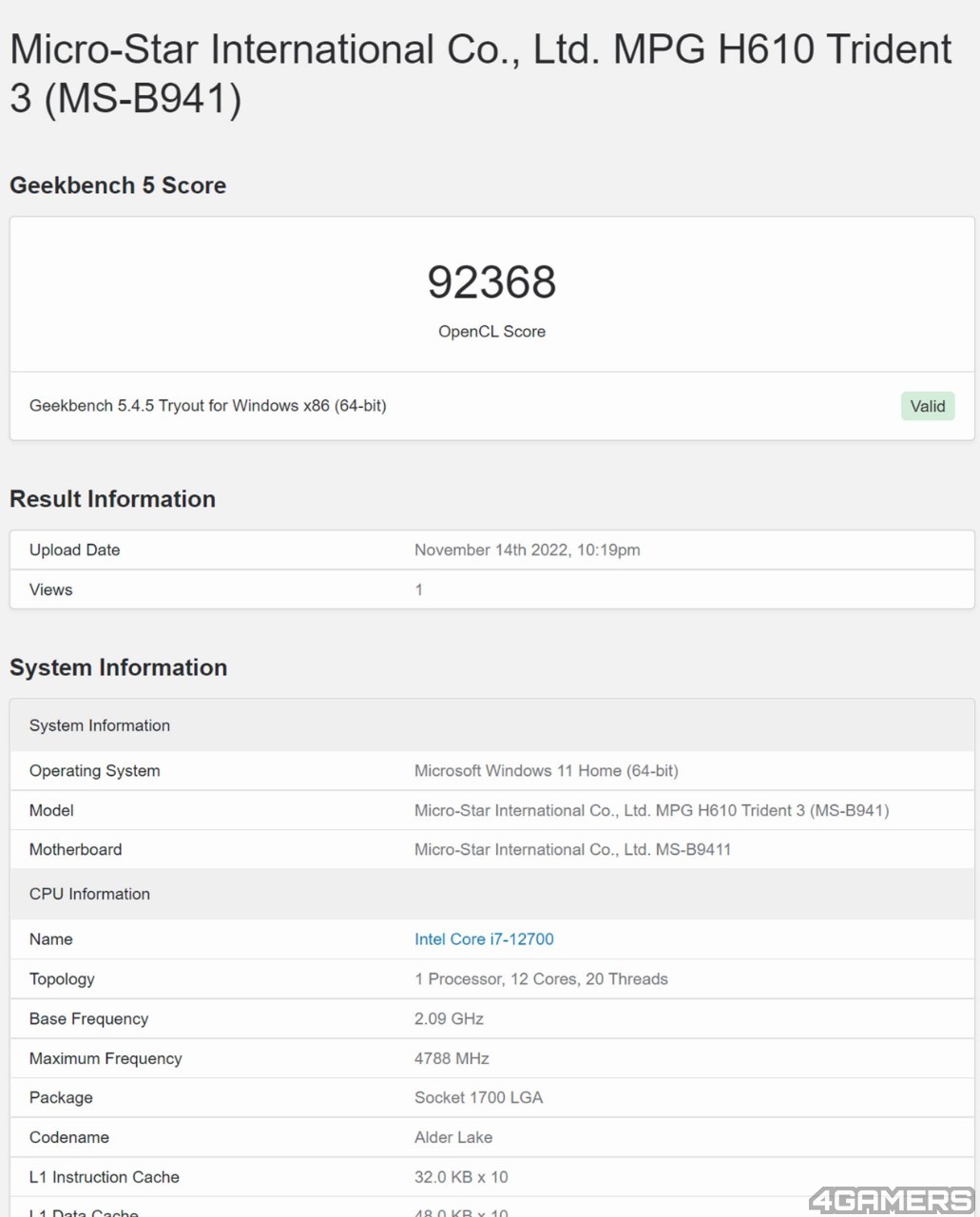Click the Geekbench 5 Score heading

tap(118, 185)
